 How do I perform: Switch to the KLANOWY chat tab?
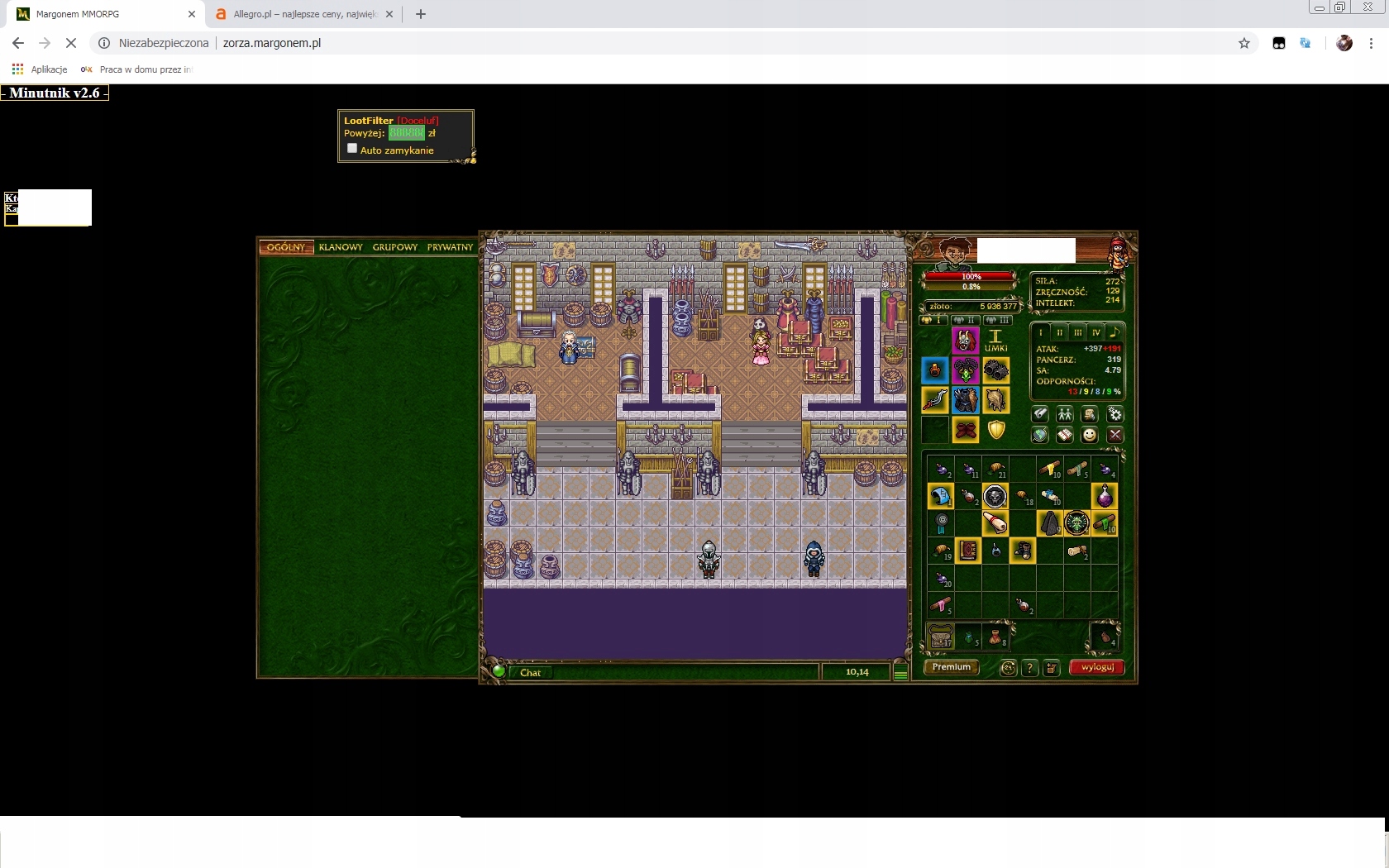click(x=341, y=247)
